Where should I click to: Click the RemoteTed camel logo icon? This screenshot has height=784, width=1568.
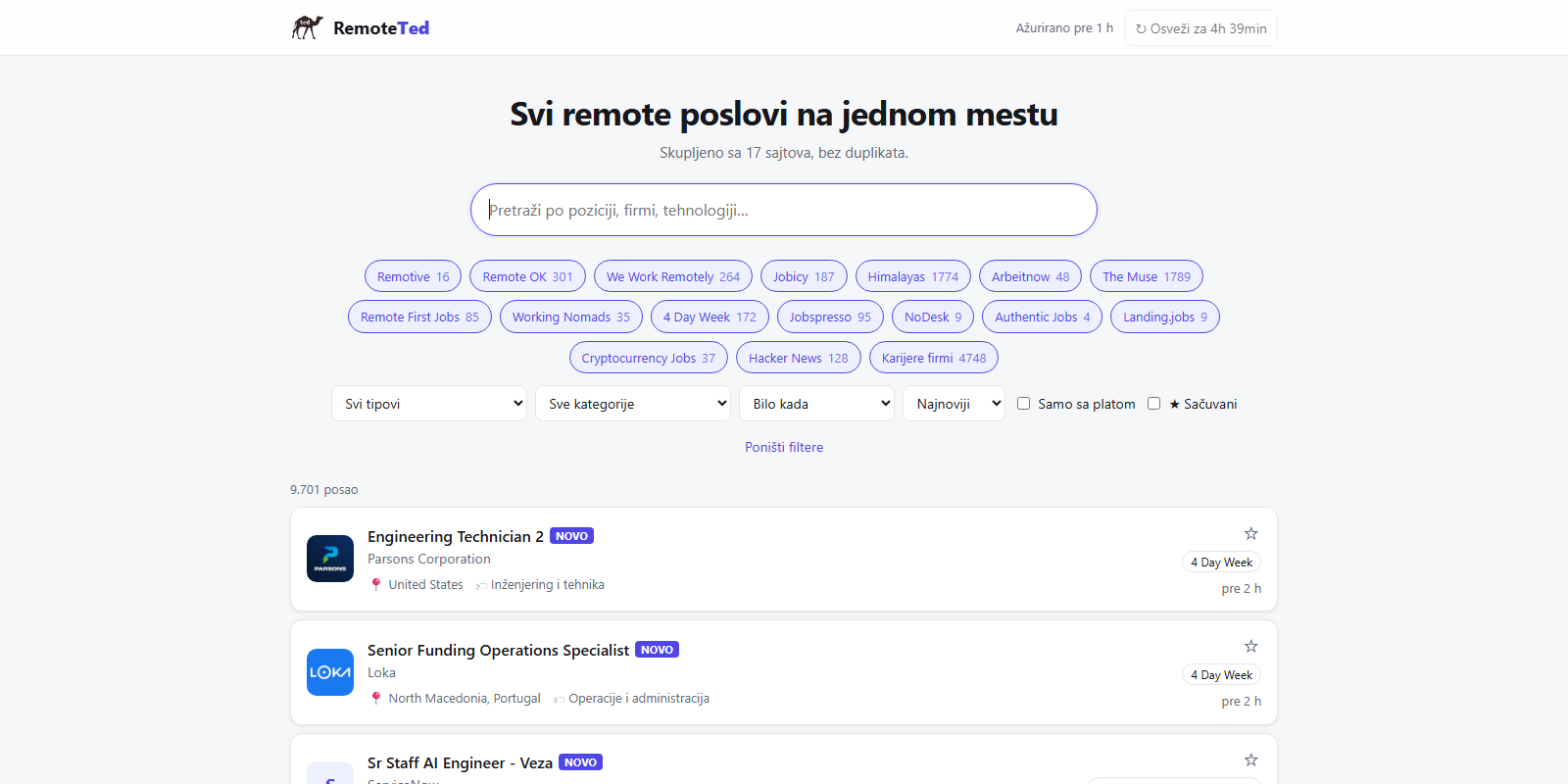(307, 27)
